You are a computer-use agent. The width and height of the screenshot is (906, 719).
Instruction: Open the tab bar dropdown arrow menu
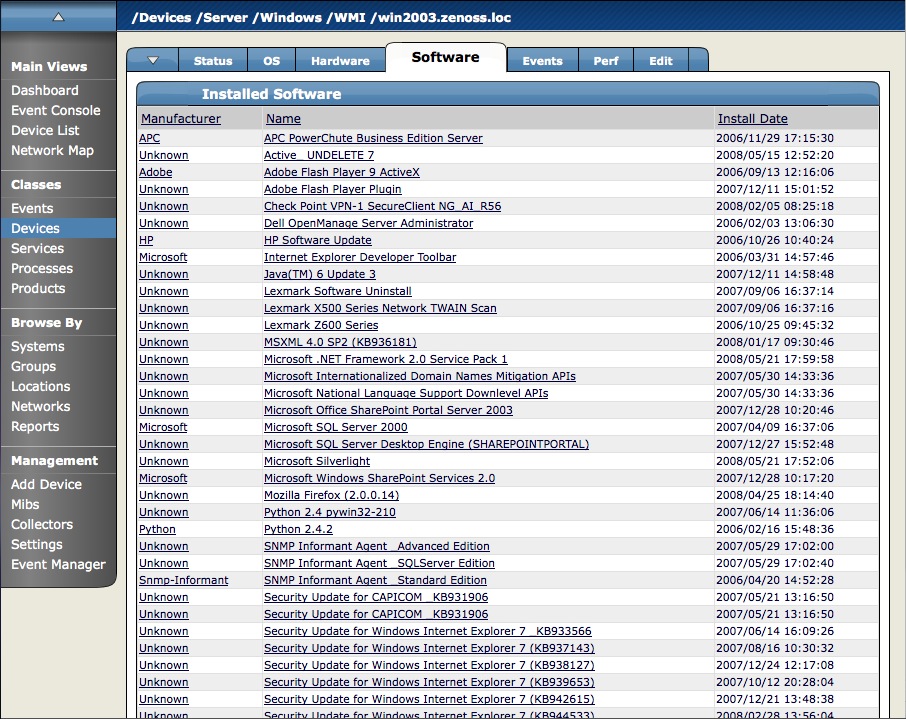click(153, 60)
